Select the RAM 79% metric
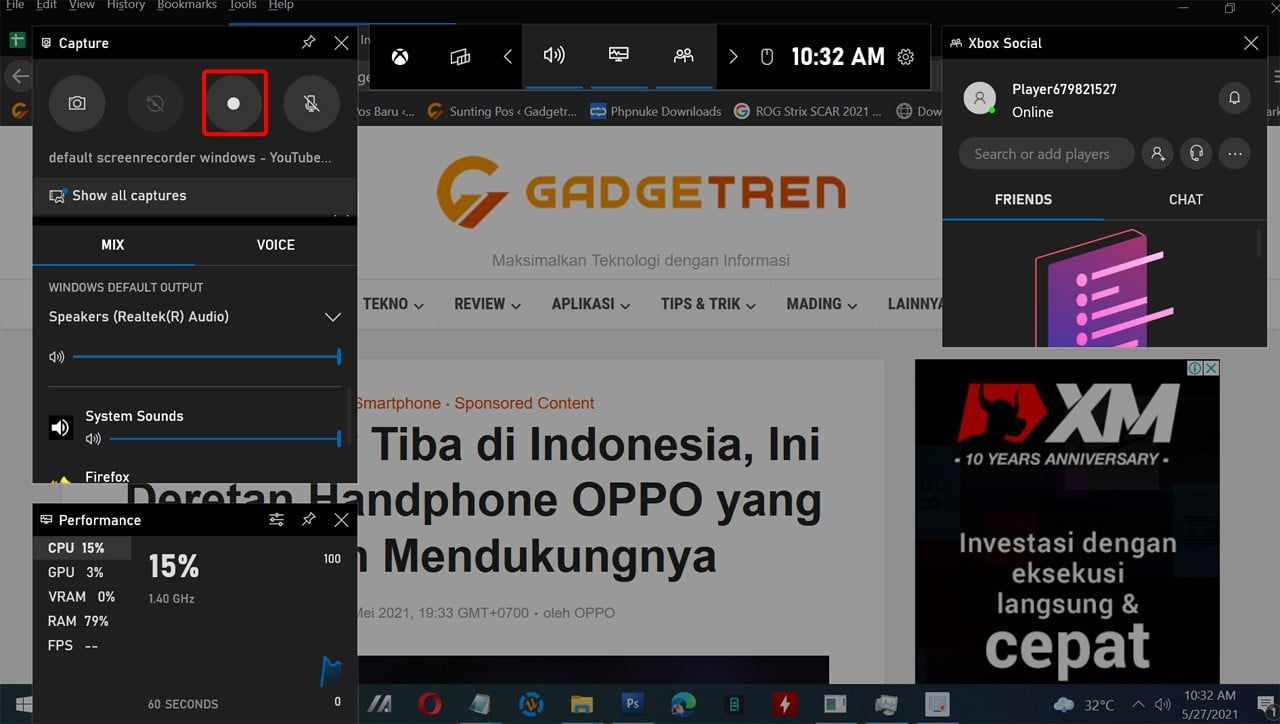Image resolution: width=1280 pixels, height=724 pixels. 78,621
